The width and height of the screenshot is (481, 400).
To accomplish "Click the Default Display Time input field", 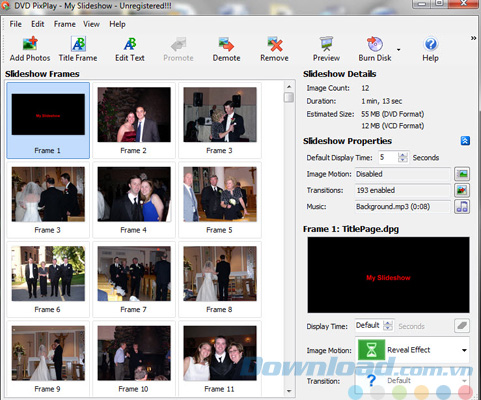I will pos(388,157).
